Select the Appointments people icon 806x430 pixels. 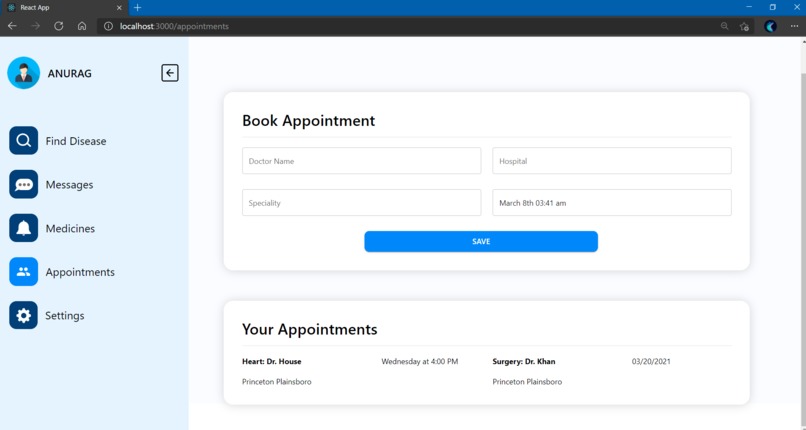[x=24, y=272]
